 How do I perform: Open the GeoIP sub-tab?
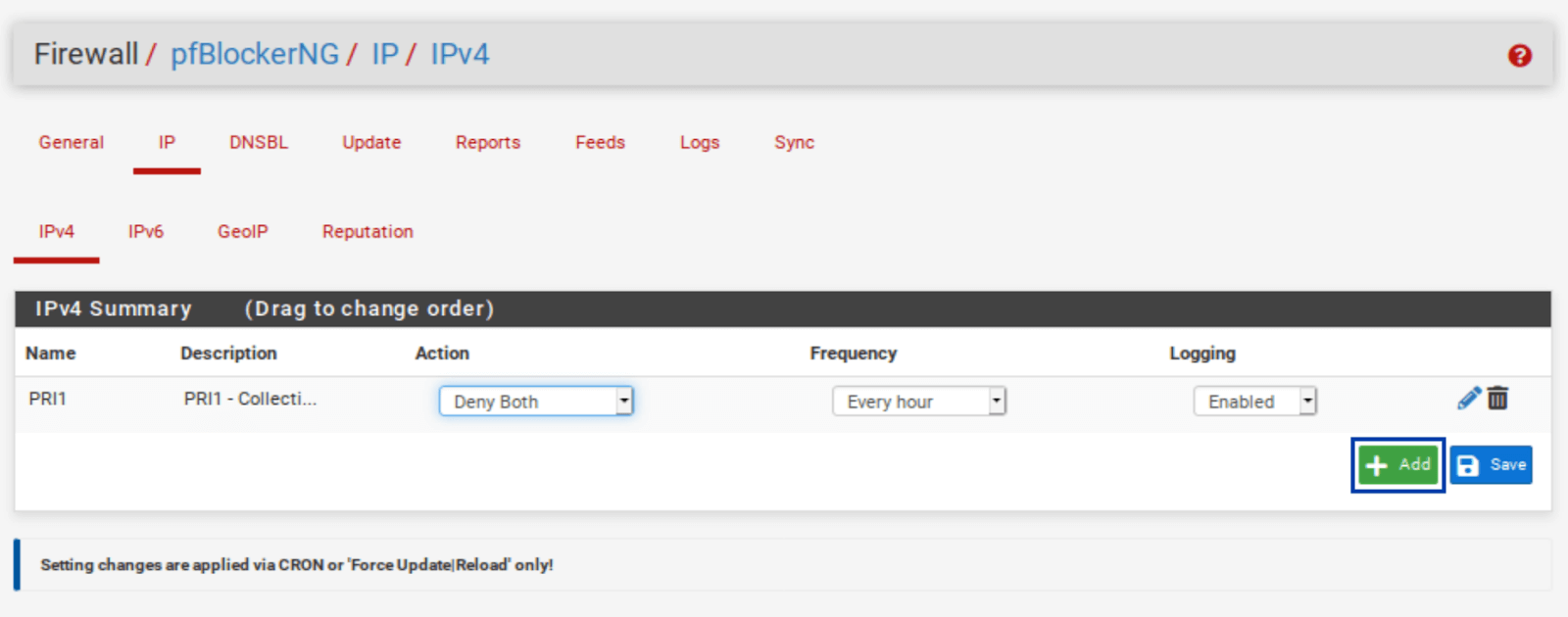(242, 231)
